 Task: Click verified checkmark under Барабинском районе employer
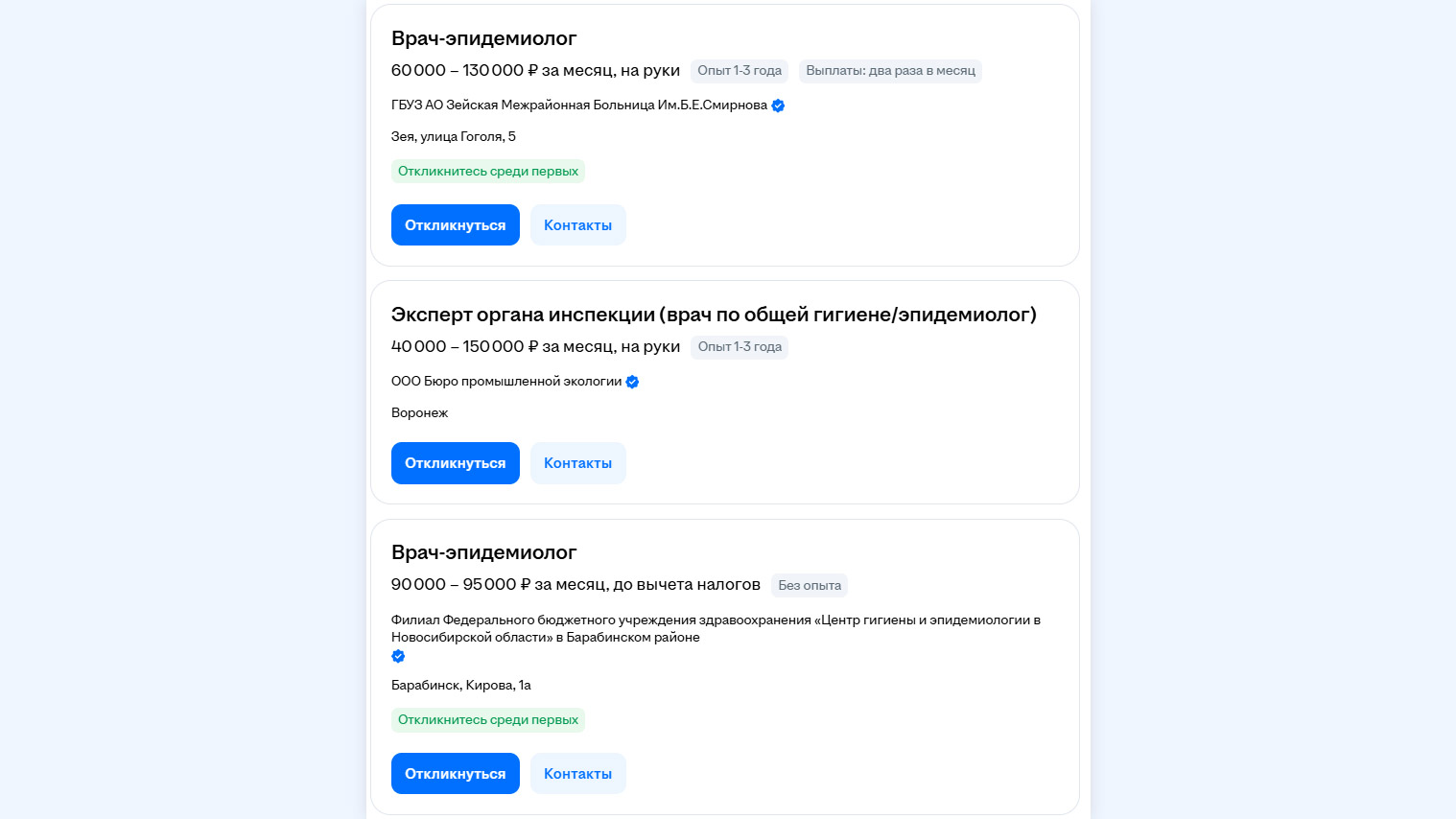pyautogui.click(x=398, y=657)
